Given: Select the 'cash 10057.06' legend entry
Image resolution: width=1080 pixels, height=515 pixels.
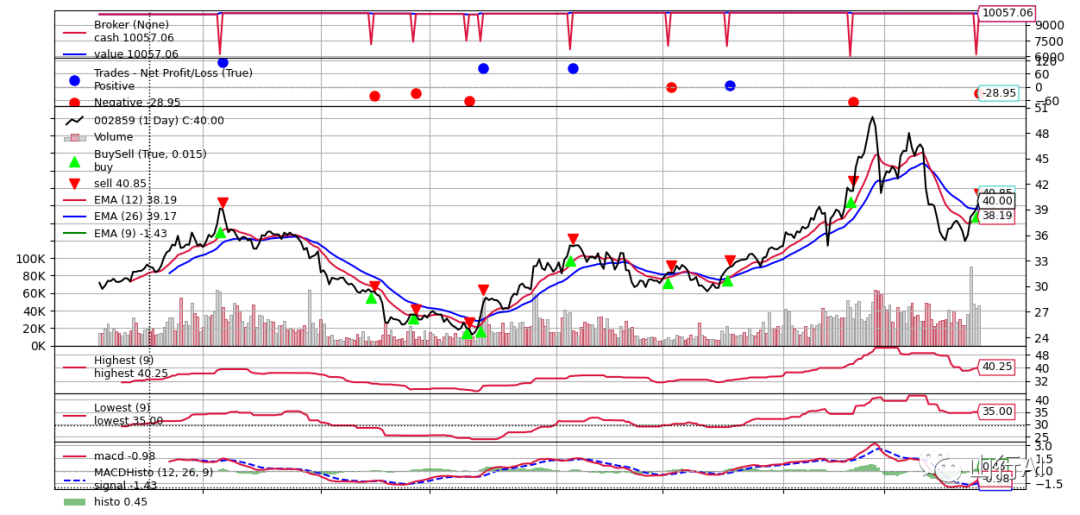Looking at the screenshot, I should (134, 38).
